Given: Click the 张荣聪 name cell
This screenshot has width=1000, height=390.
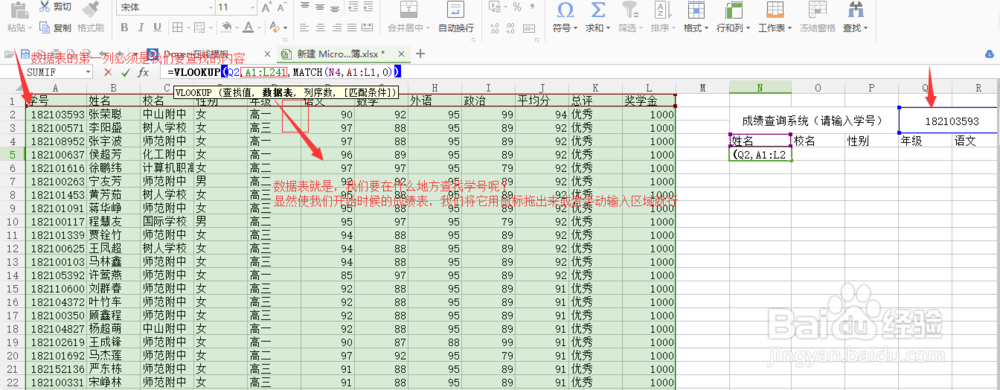Looking at the screenshot, I should (x=114, y=115).
